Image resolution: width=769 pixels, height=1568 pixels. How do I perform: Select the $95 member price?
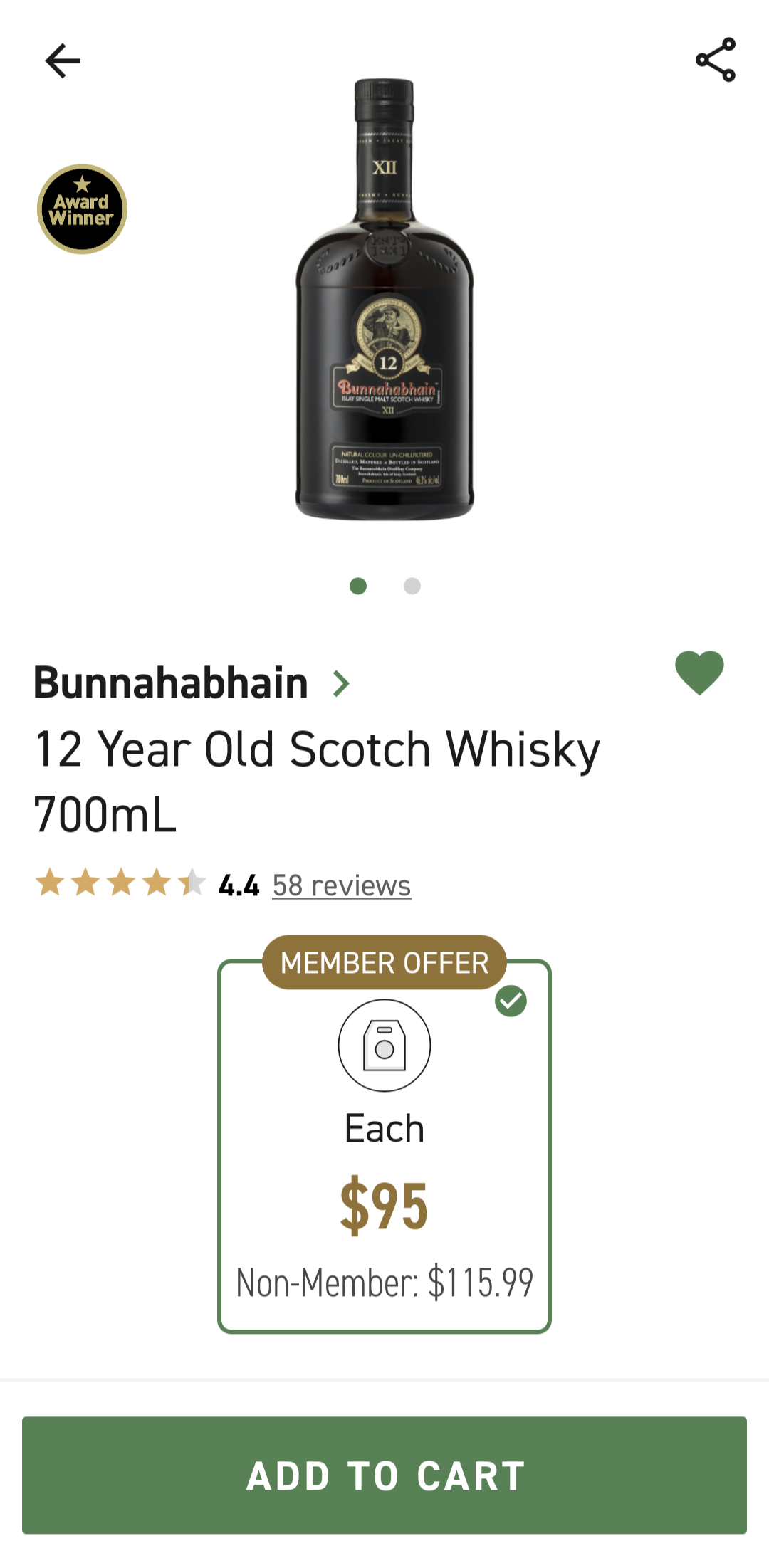[384, 1205]
